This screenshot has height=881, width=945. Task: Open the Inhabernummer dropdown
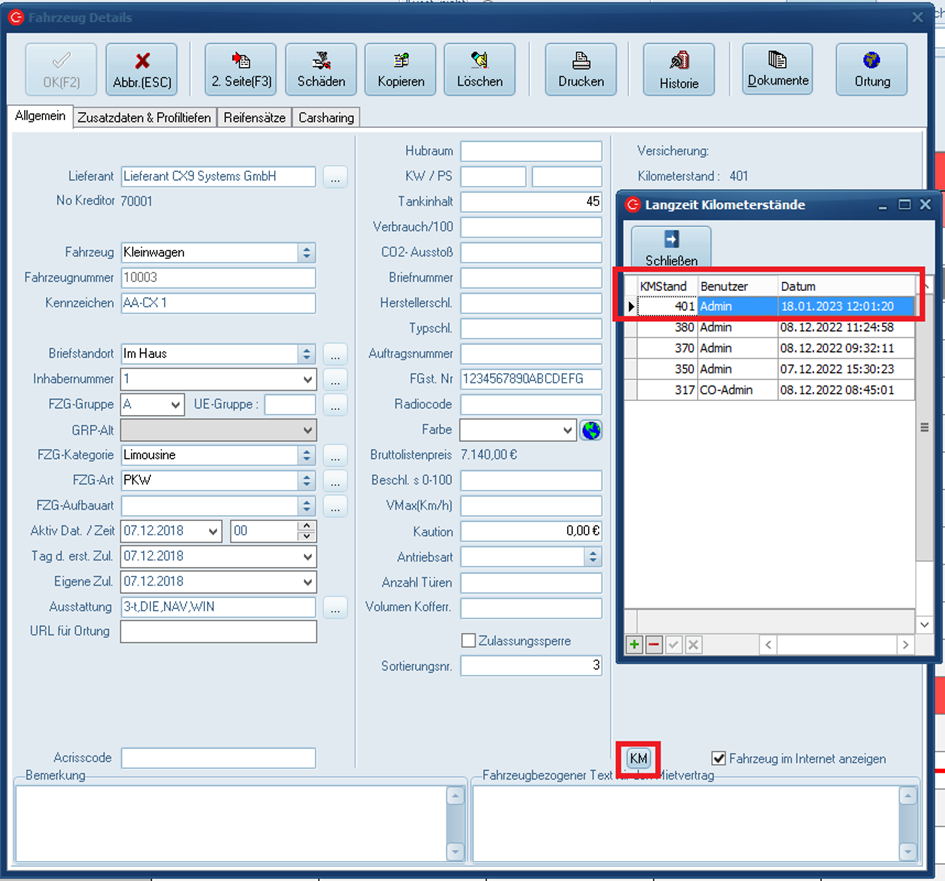click(307, 379)
